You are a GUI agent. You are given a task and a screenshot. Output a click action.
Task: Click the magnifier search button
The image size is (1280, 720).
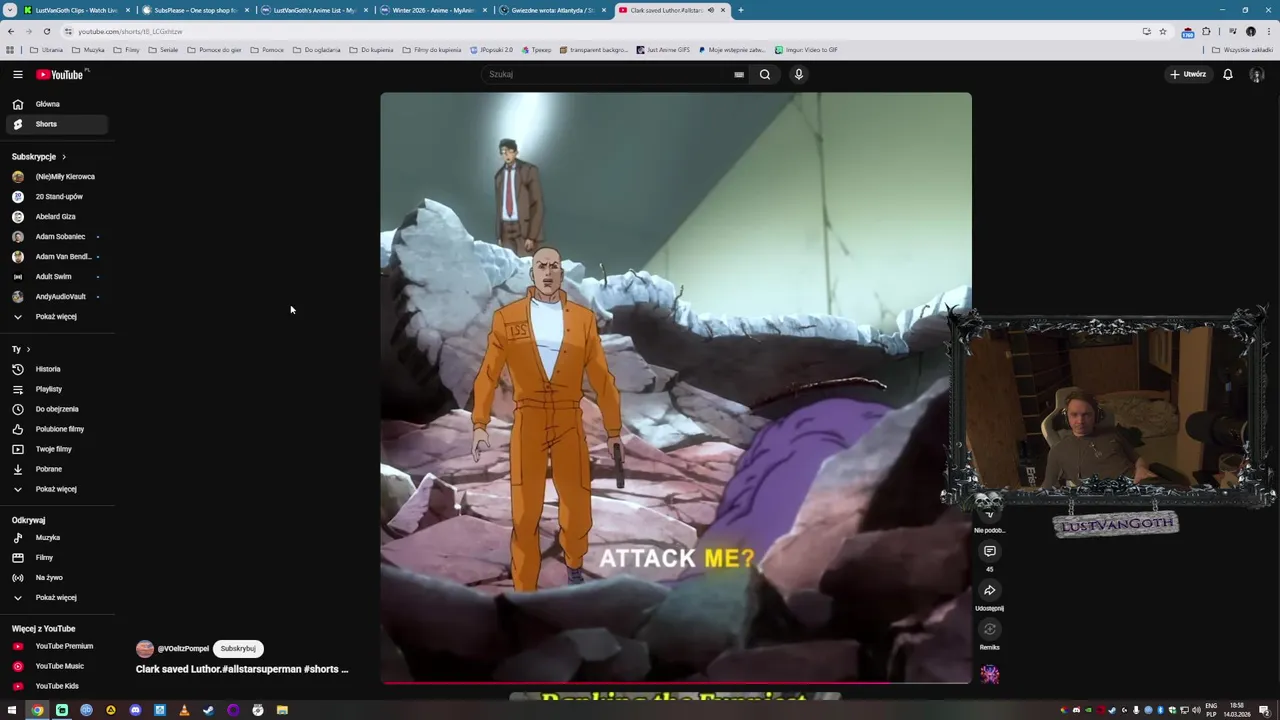pos(765,74)
